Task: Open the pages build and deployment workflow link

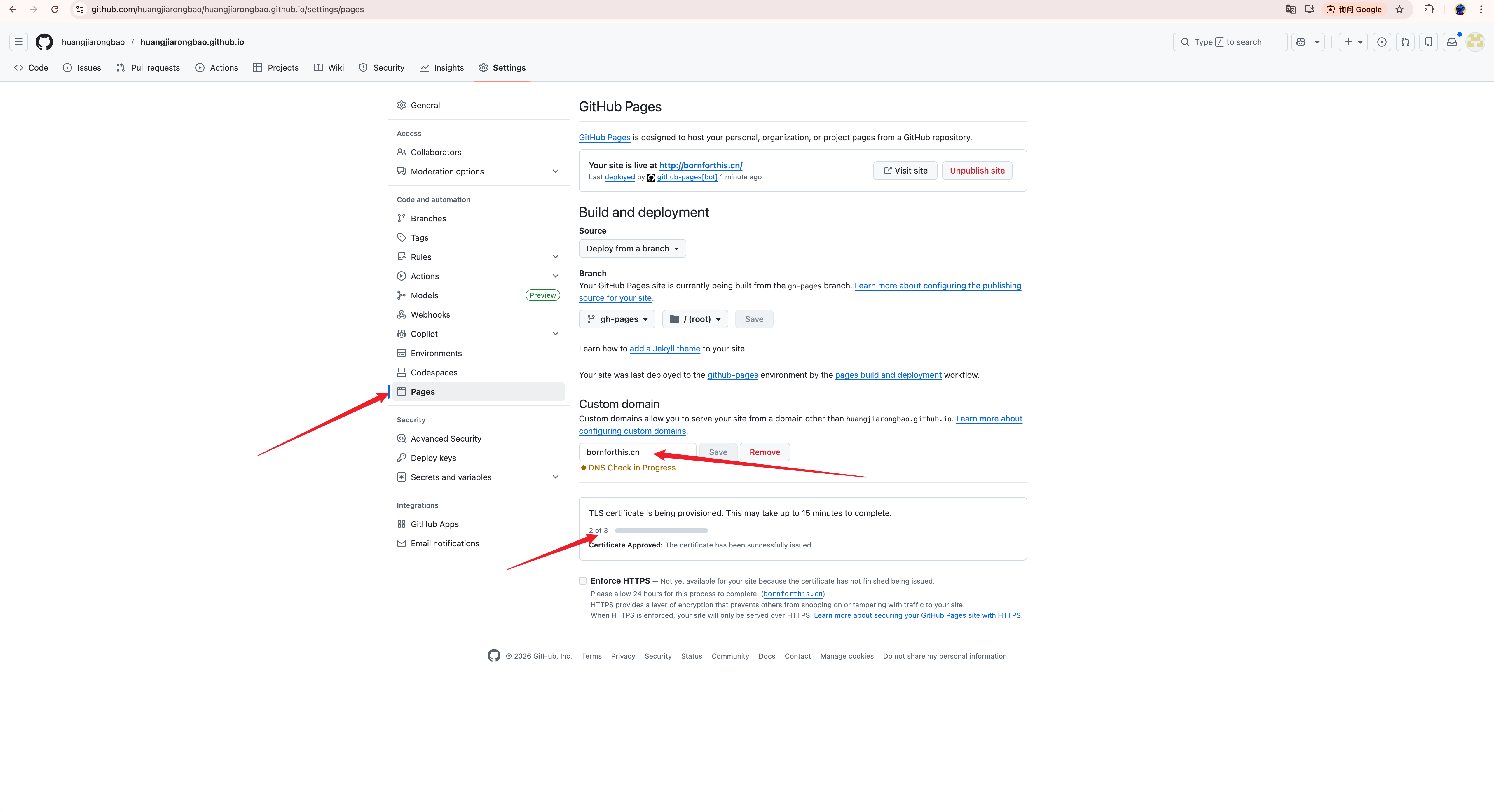Action: pos(888,375)
